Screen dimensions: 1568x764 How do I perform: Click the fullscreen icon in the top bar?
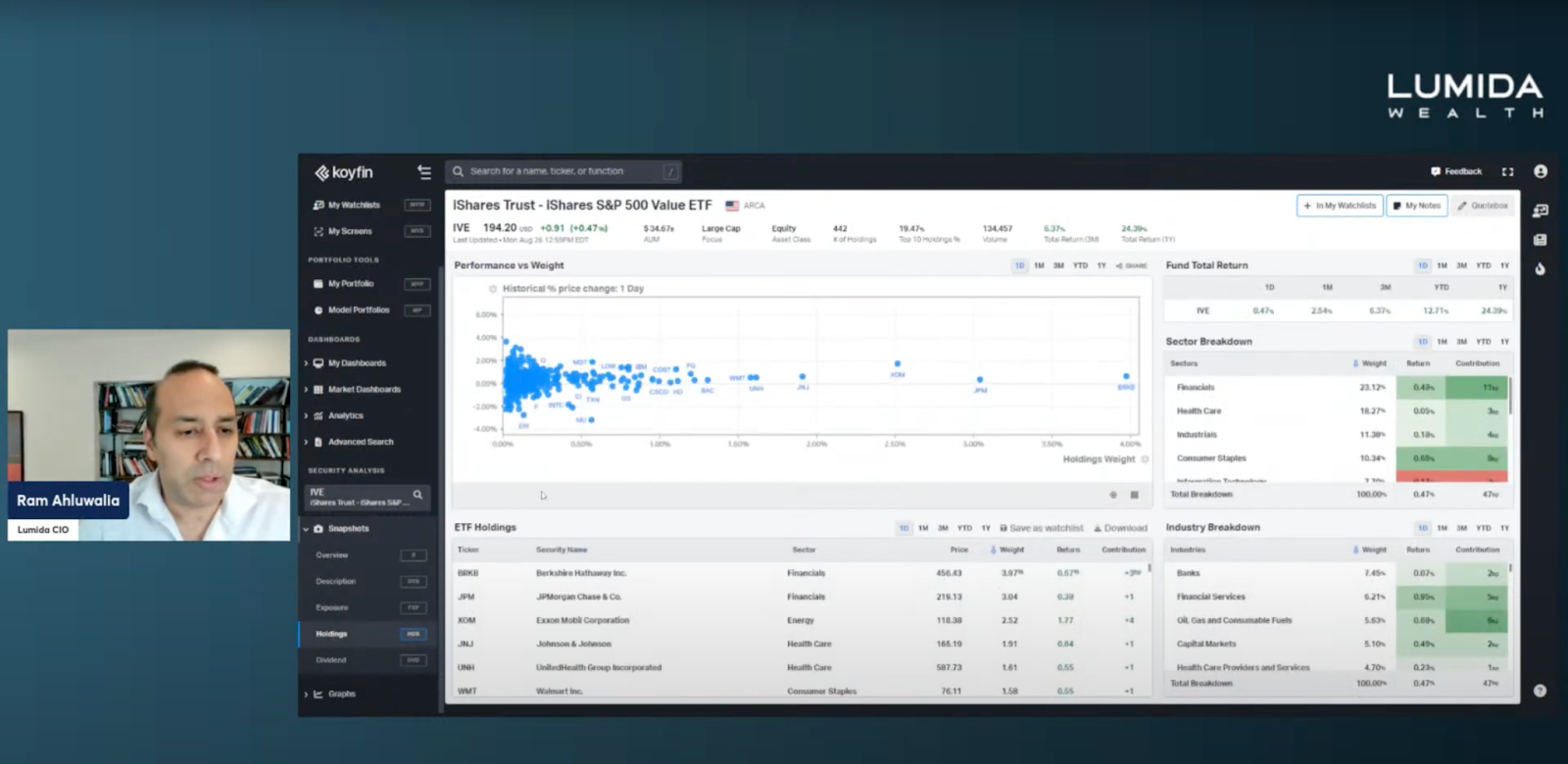tap(1508, 171)
